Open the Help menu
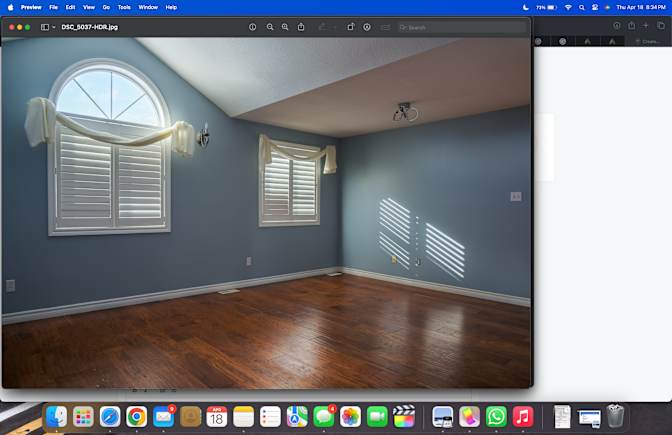This screenshot has width=672, height=435. pos(171,7)
